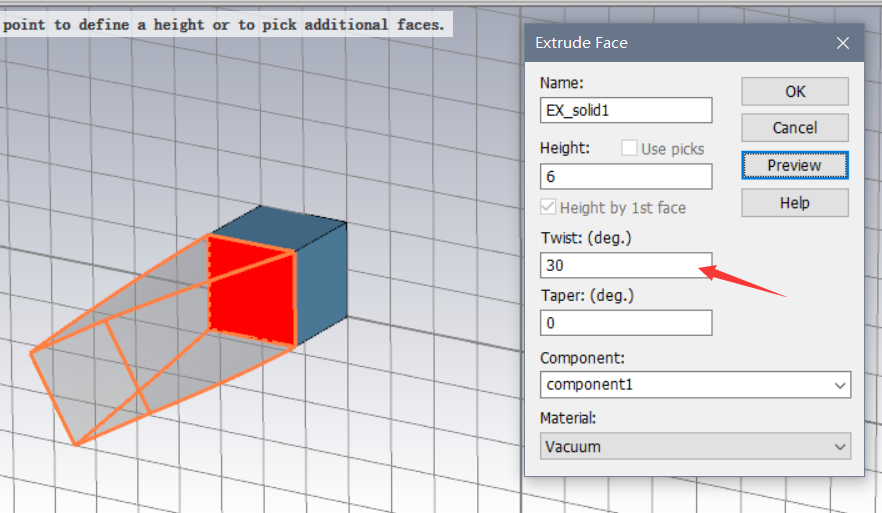This screenshot has width=882, height=513.
Task: Select the red picked face of the cube
Action: pos(251,290)
